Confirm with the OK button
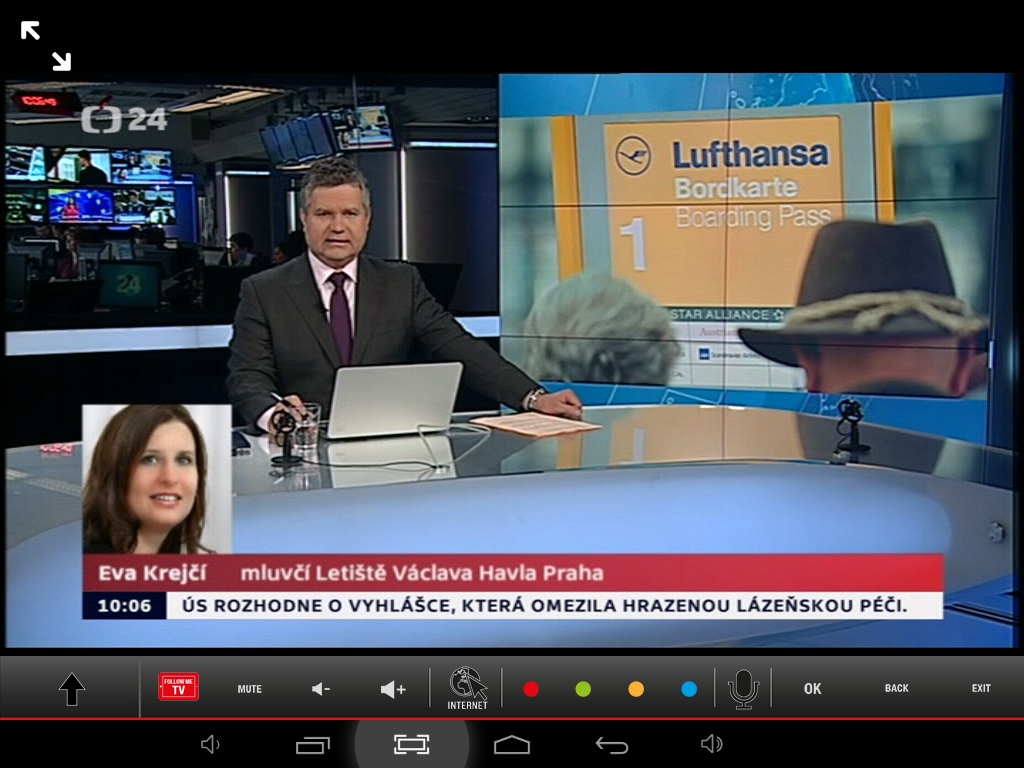 pyautogui.click(x=812, y=688)
